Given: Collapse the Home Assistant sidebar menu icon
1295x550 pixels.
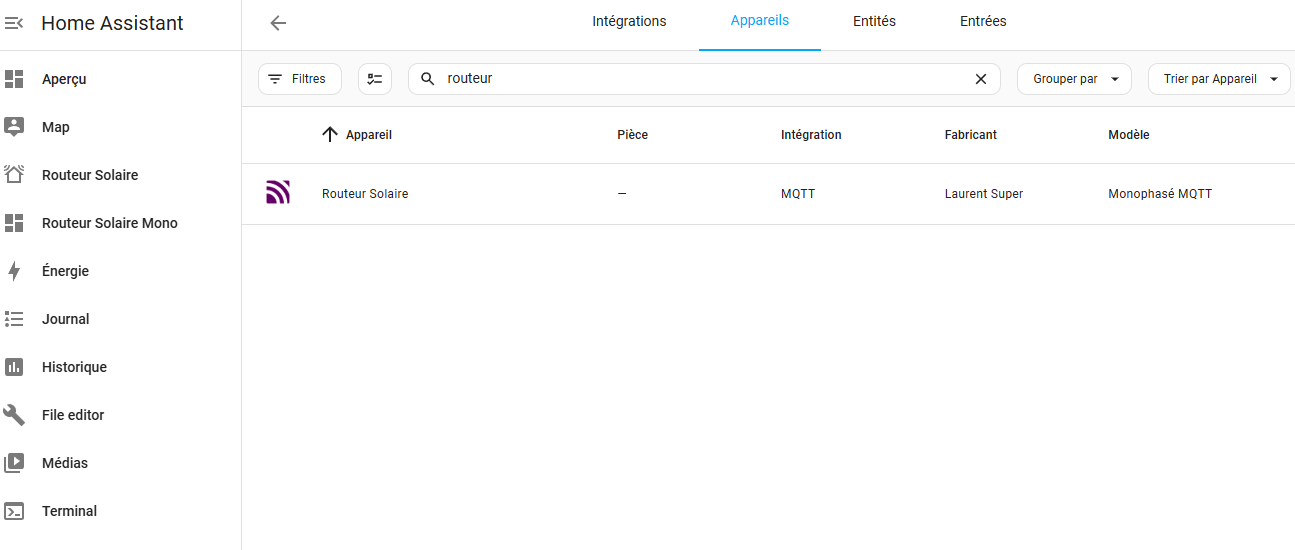Looking at the screenshot, I should [x=14, y=23].
